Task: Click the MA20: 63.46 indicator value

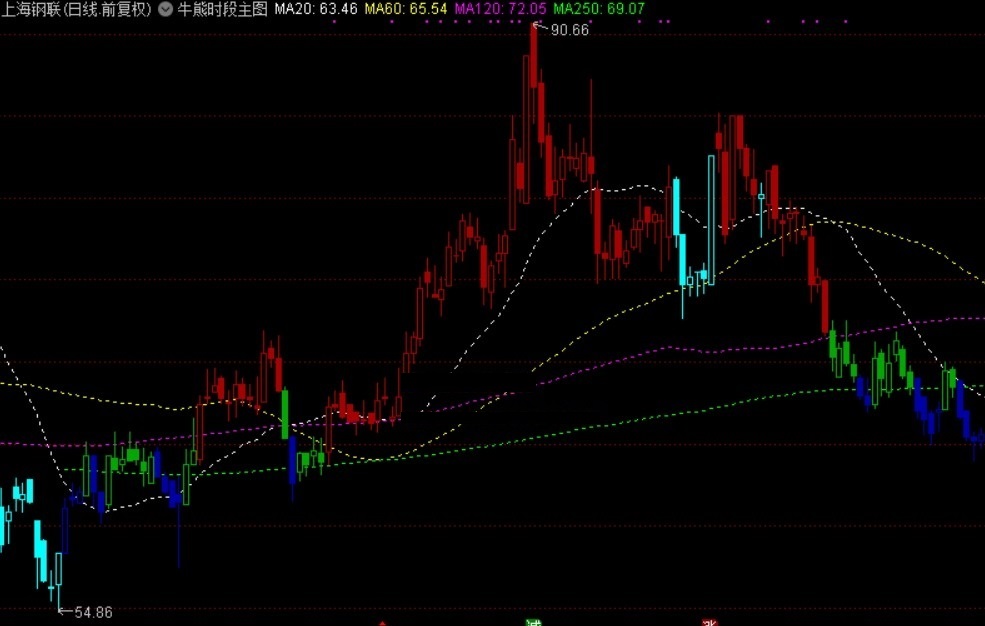Action: [x=316, y=9]
